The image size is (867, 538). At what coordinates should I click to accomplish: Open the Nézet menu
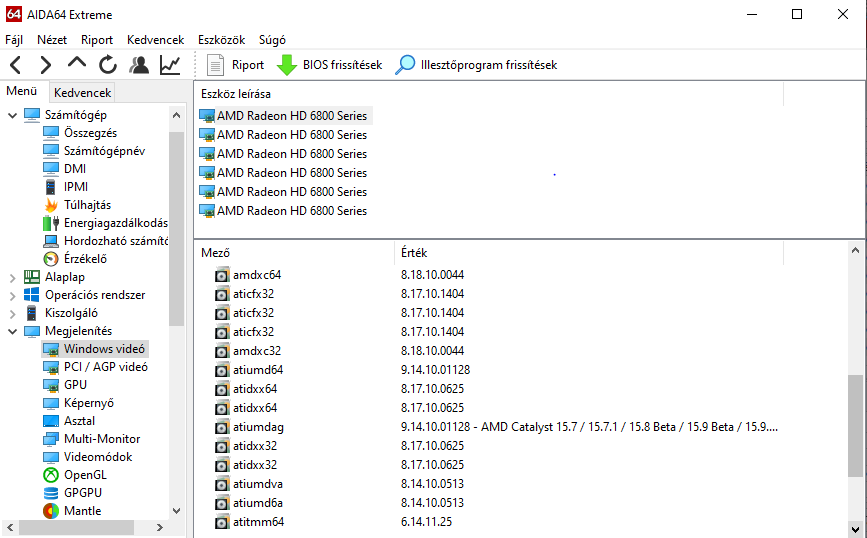click(x=52, y=40)
